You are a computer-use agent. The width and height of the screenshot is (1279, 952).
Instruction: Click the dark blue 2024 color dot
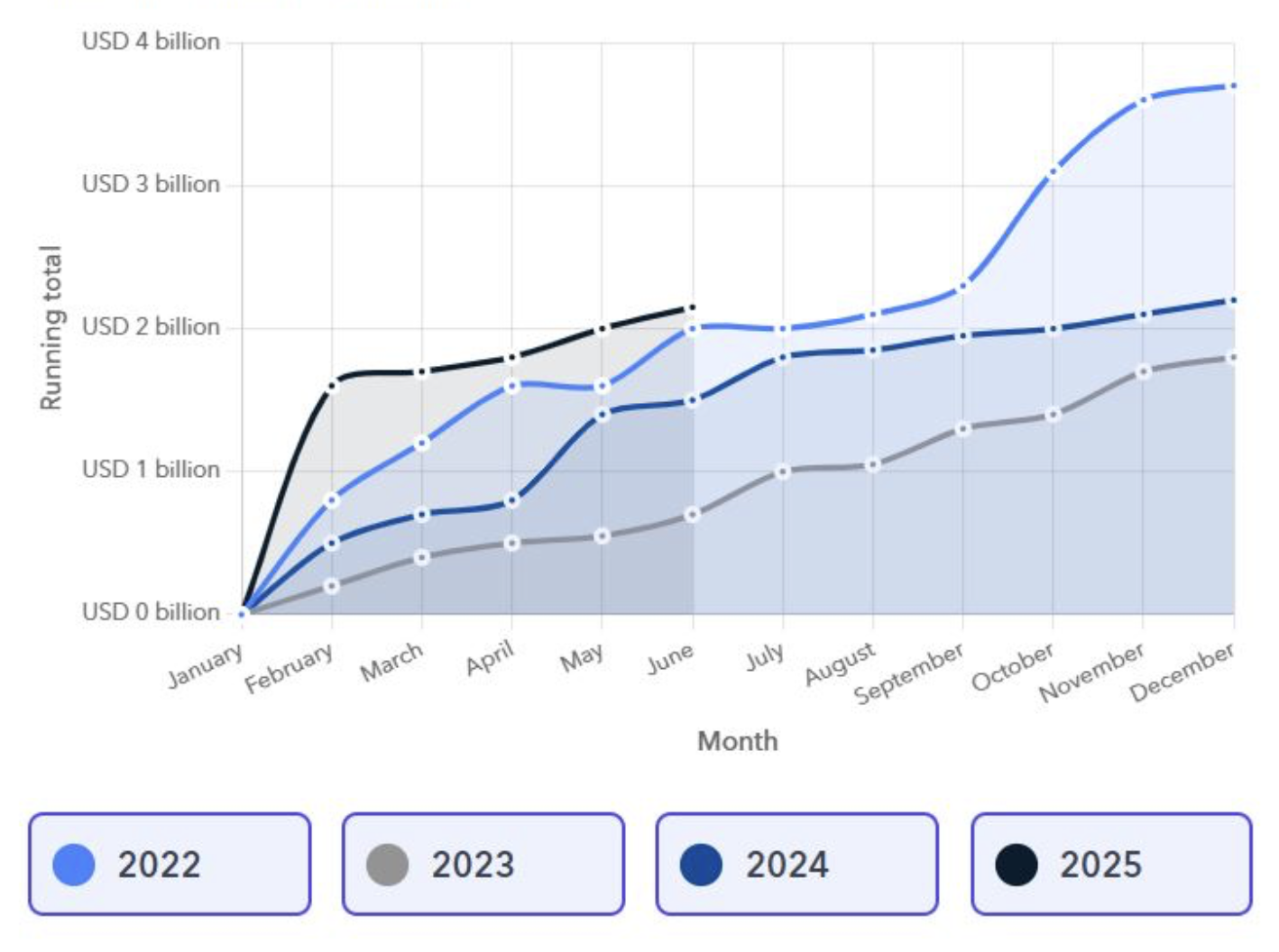pos(702,865)
